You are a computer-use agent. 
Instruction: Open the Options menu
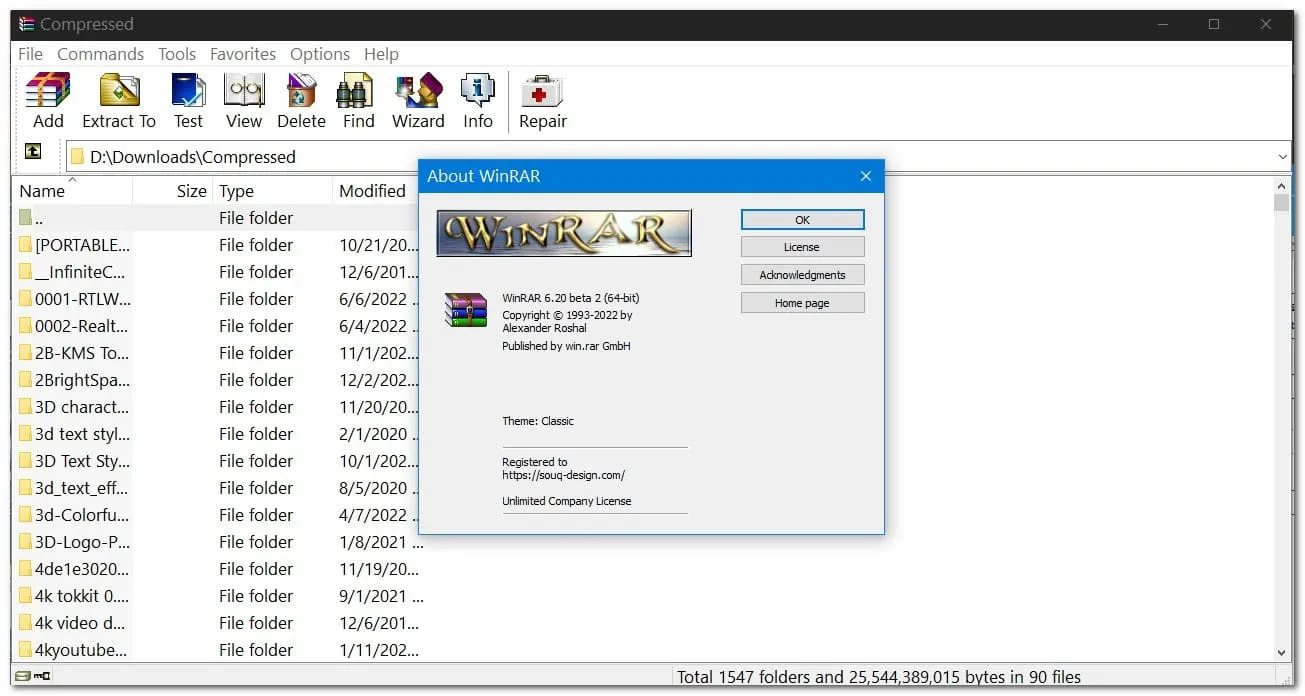tap(320, 54)
